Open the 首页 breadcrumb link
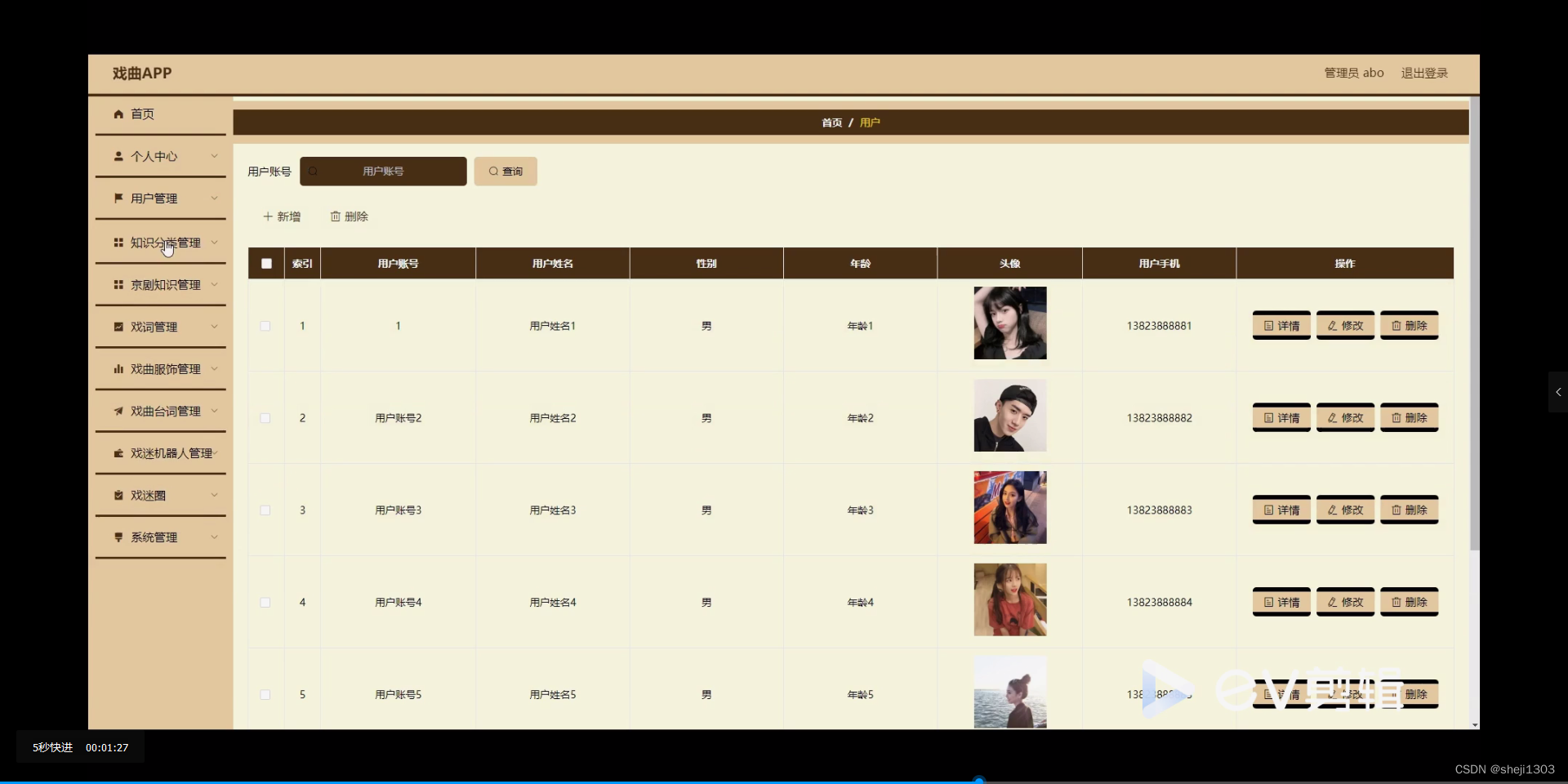1568x784 pixels. pyautogui.click(x=832, y=122)
